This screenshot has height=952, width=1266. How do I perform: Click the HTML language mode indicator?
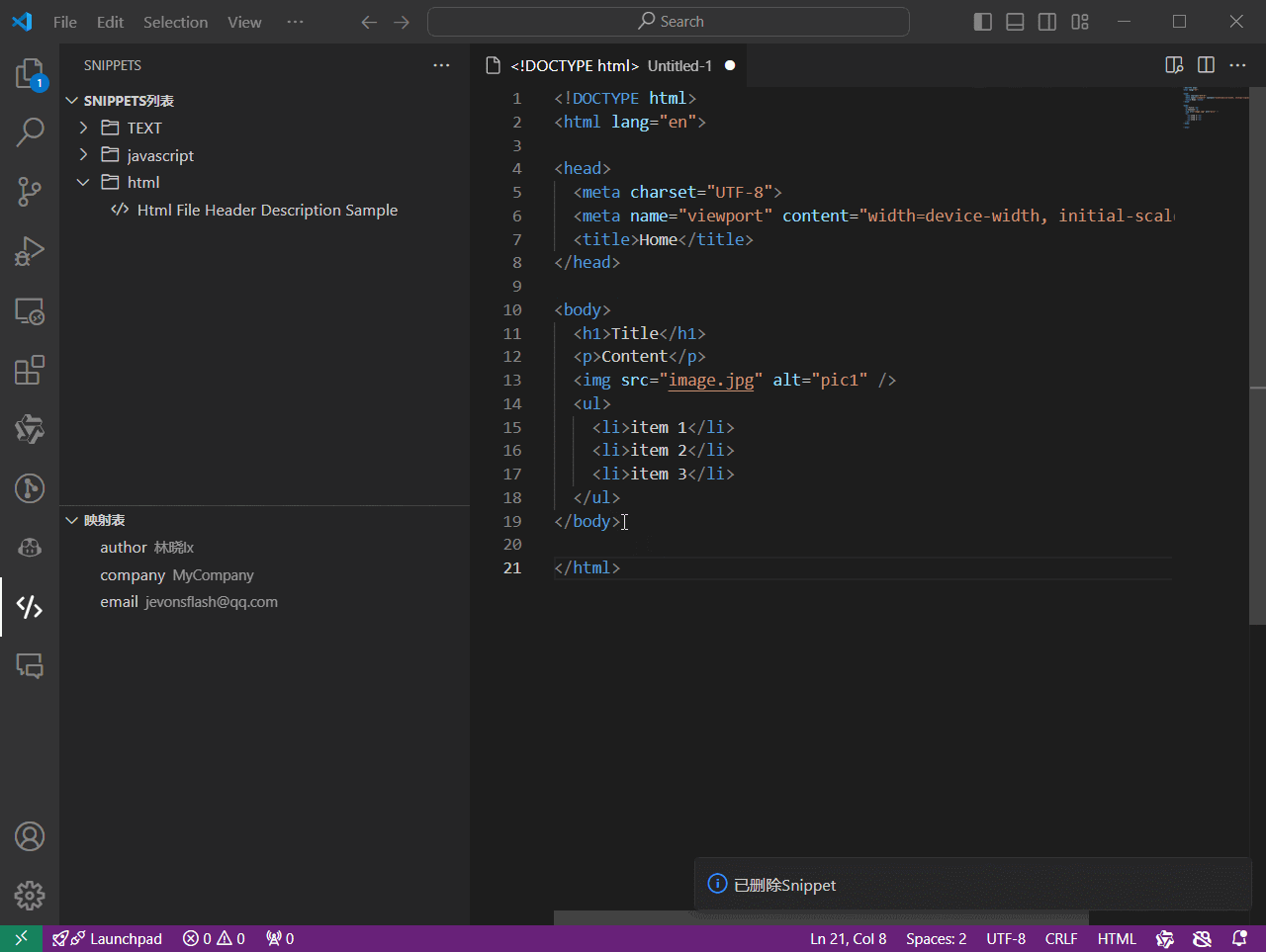[x=1117, y=939]
